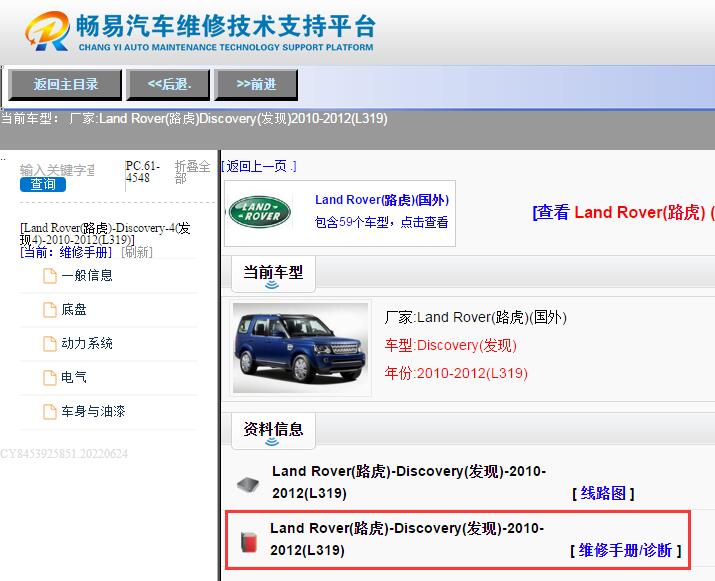The height and width of the screenshot is (581, 715).
Task: Select the 车身与油漆 tree item
Action: click(x=93, y=411)
